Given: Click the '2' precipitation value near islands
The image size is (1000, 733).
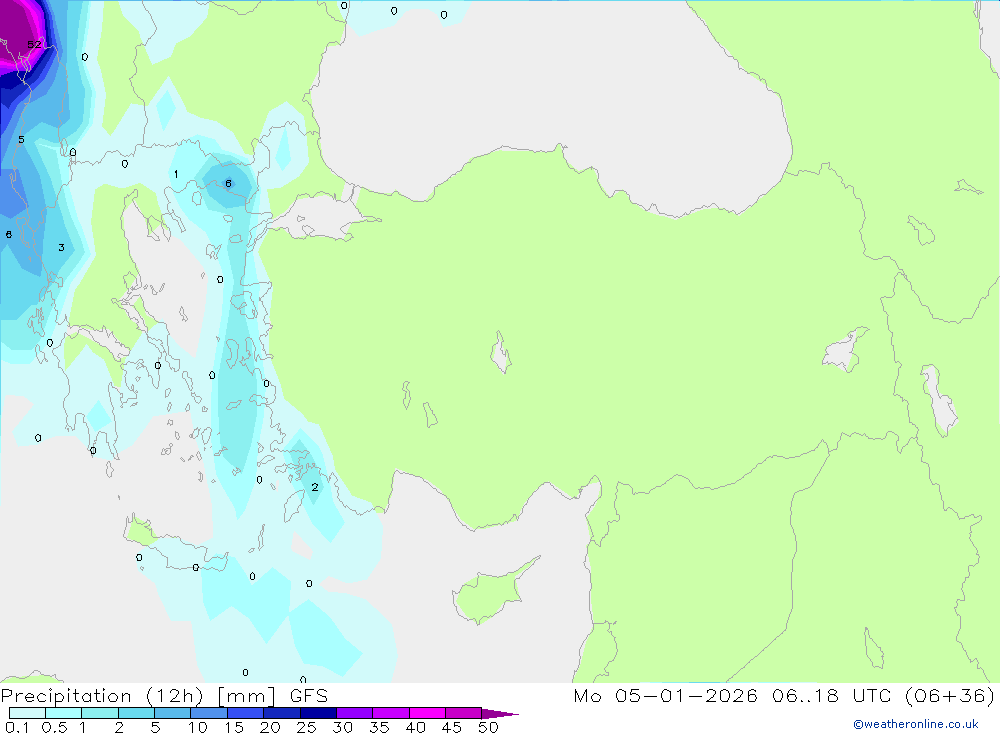Looking at the screenshot, I should click(x=314, y=487).
